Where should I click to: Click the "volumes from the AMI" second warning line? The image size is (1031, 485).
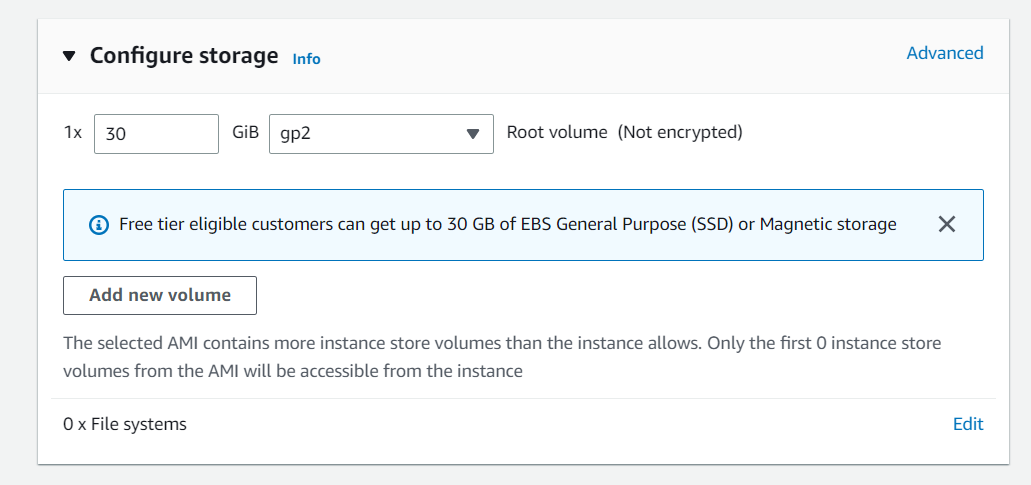[x=292, y=371]
